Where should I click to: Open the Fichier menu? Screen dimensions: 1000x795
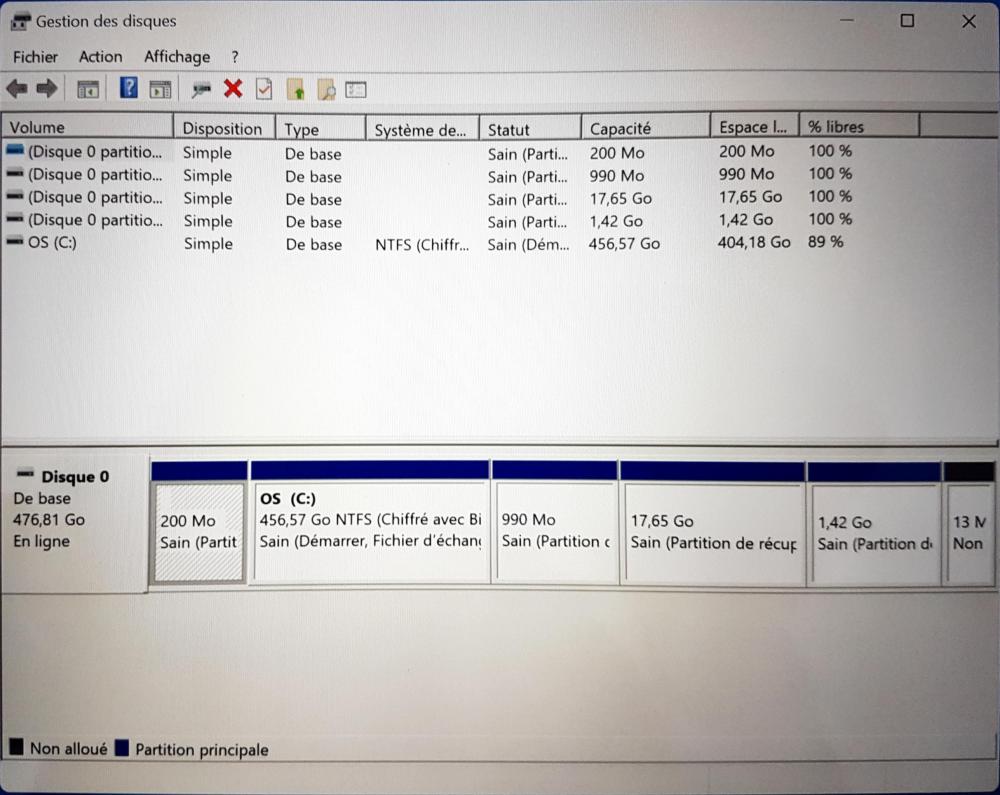(36, 57)
